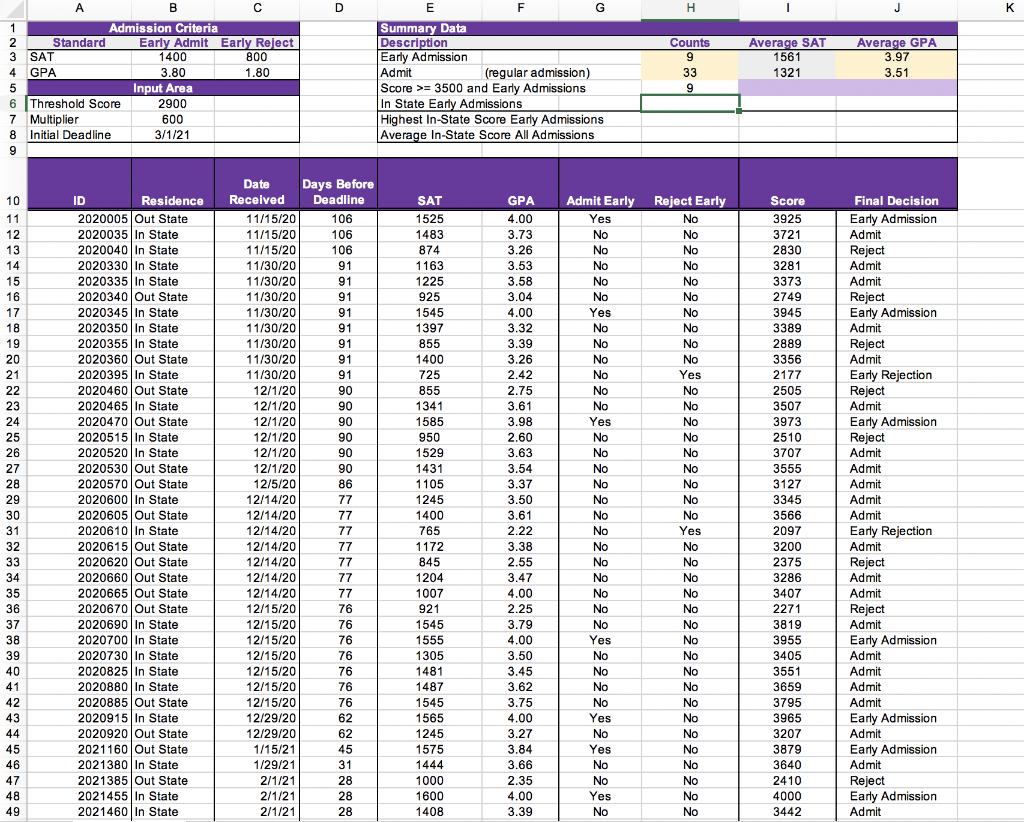The image size is (1024, 822).
Task: Select the Score 4000 cell
Action: [x=787, y=796]
